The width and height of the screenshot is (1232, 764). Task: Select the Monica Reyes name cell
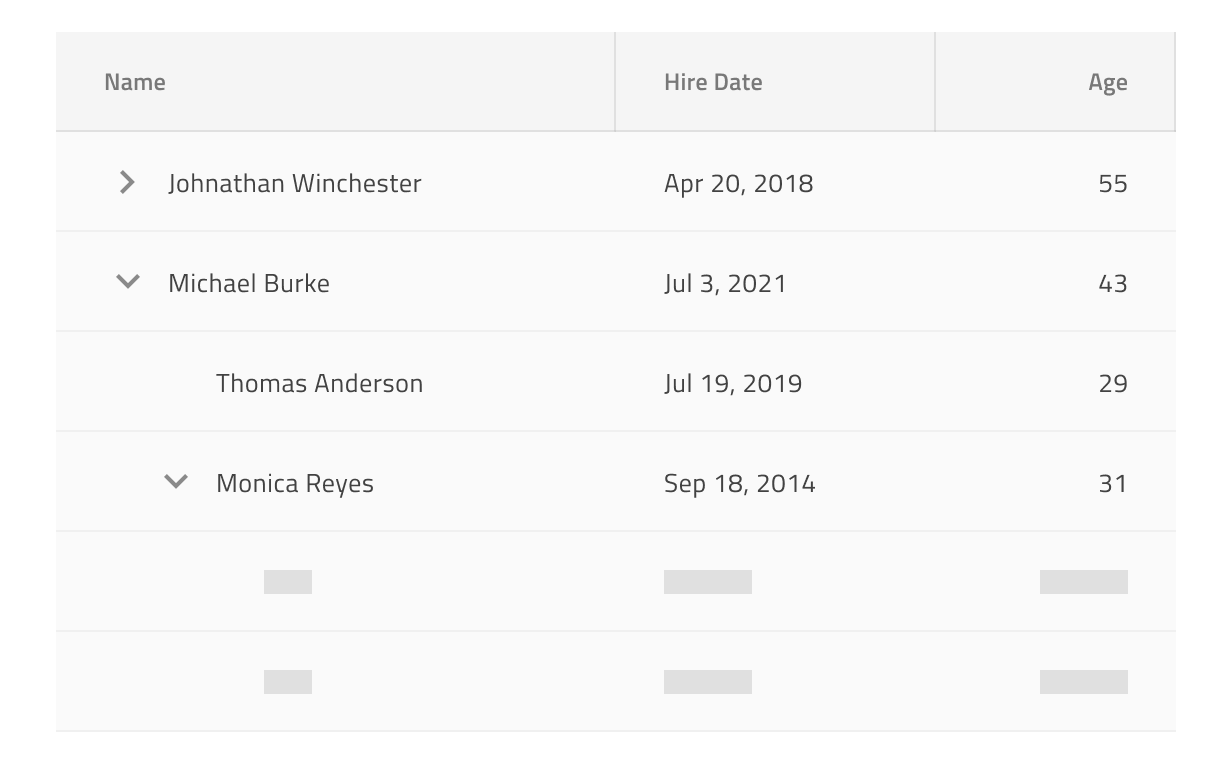(335, 482)
